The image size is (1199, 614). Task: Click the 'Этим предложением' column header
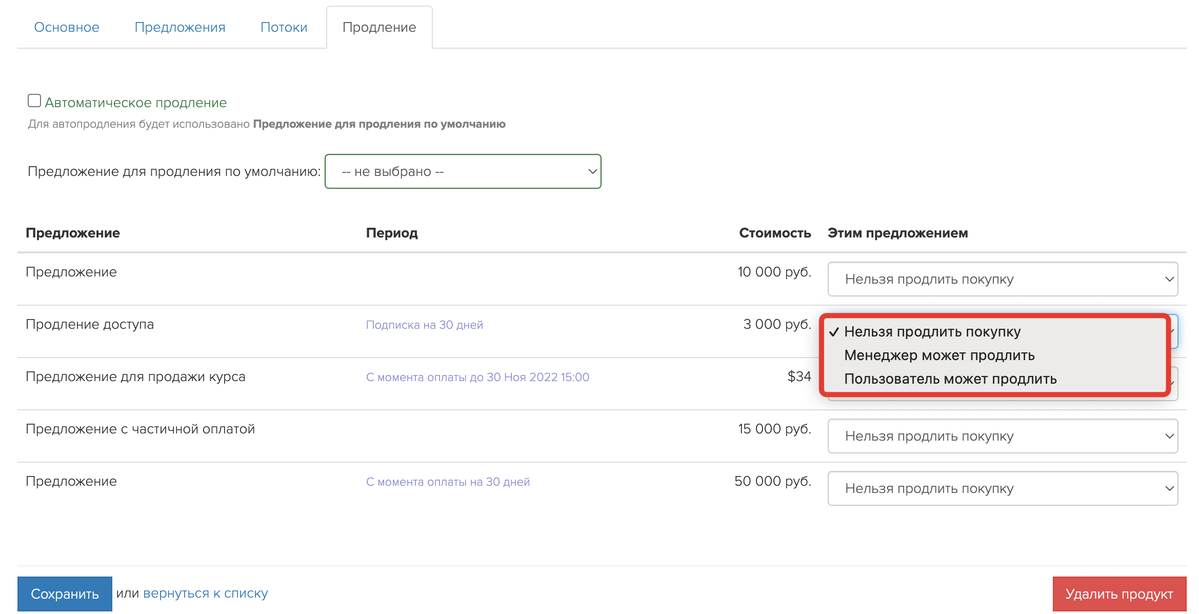(x=898, y=233)
